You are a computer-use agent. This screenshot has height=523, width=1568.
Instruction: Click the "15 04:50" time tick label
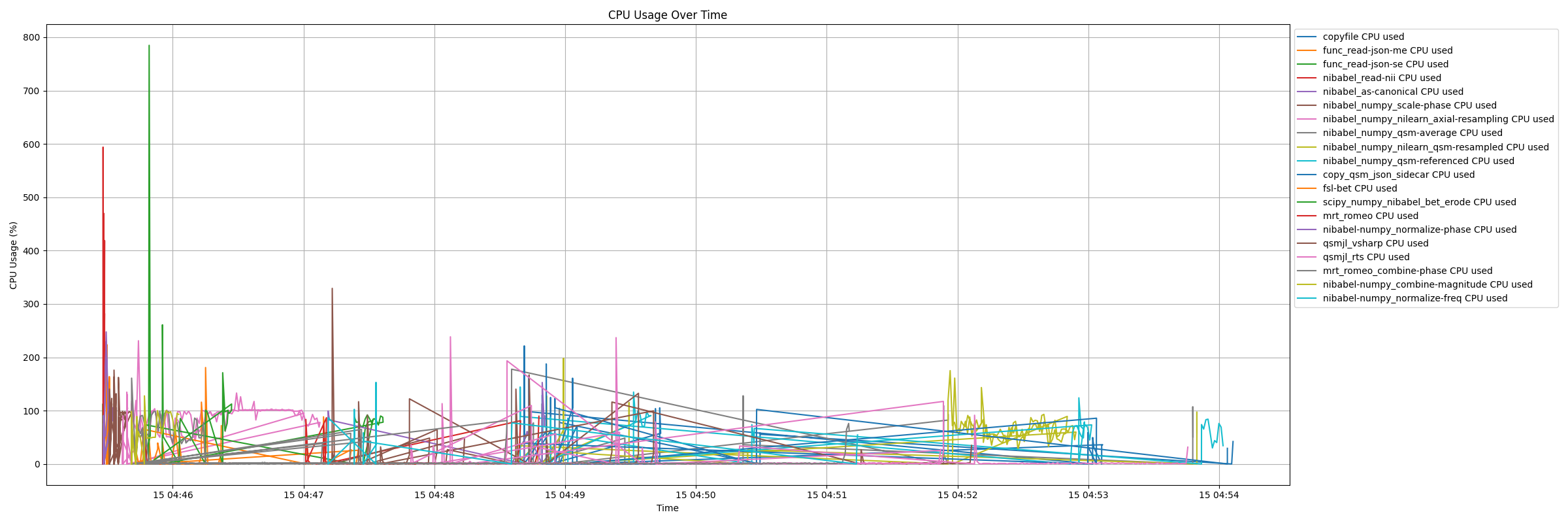coord(696,495)
